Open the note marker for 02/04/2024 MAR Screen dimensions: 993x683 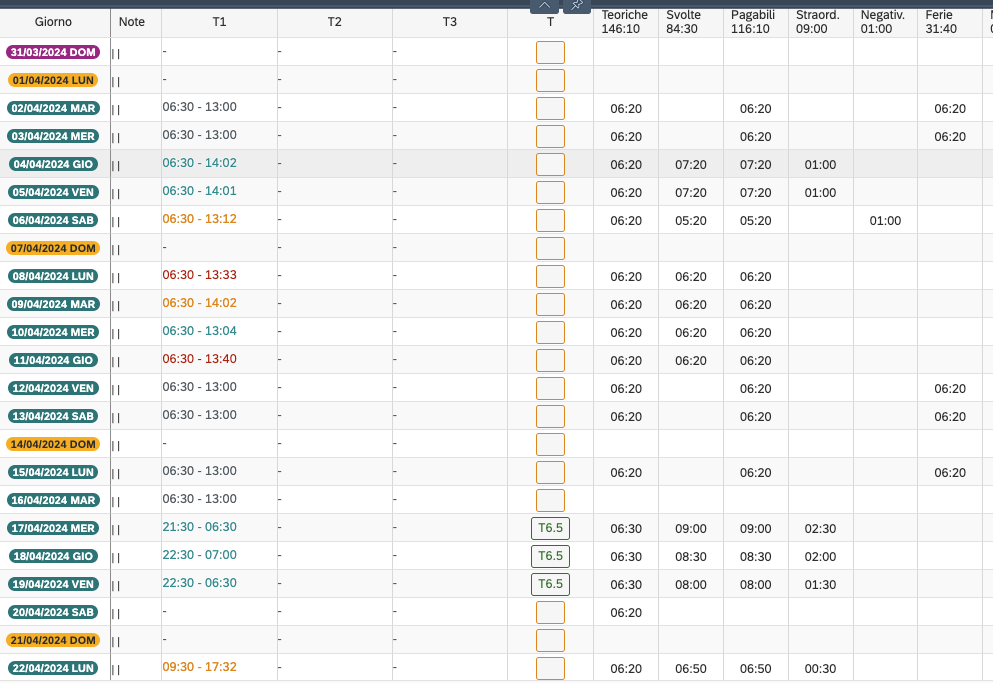tap(116, 110)
